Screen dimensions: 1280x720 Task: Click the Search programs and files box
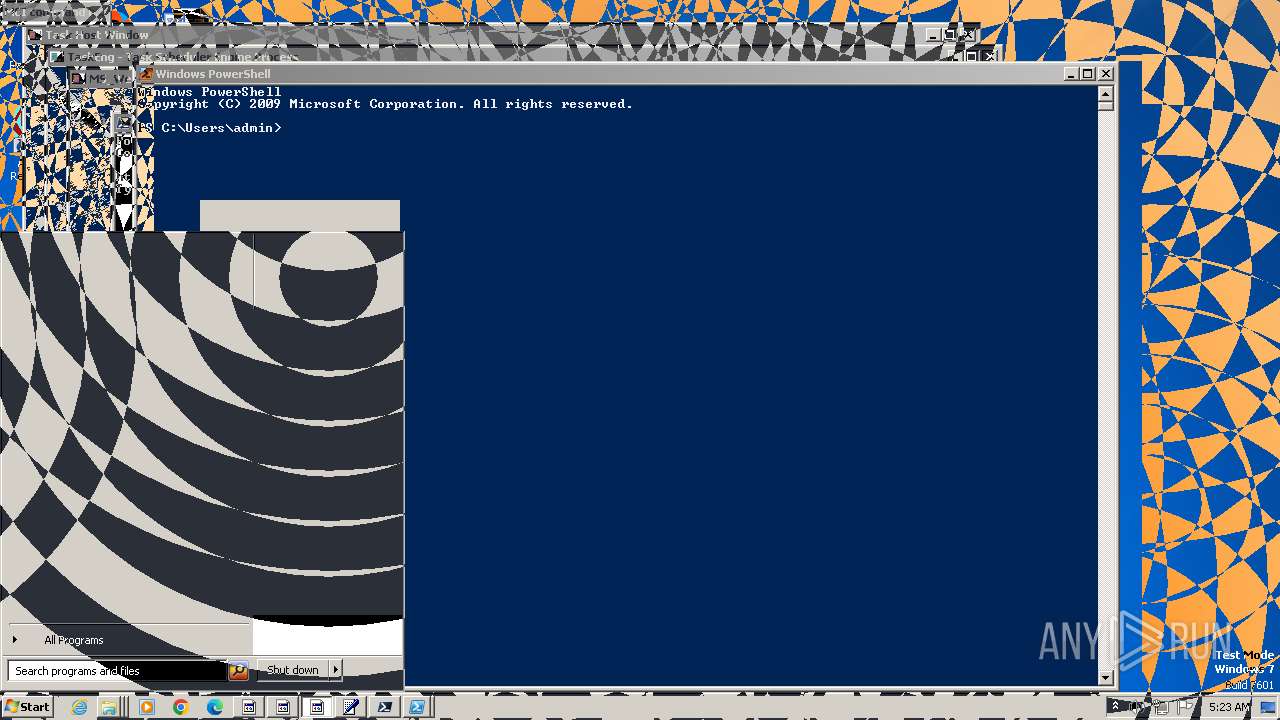tap(117, 671)
